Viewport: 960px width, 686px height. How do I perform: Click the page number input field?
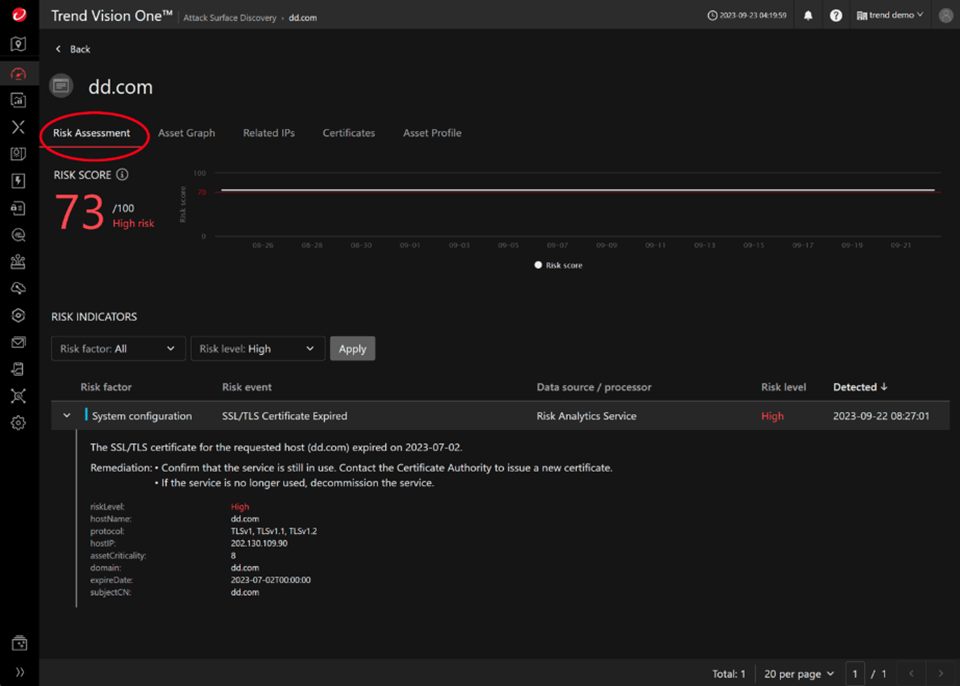[855, 674]
